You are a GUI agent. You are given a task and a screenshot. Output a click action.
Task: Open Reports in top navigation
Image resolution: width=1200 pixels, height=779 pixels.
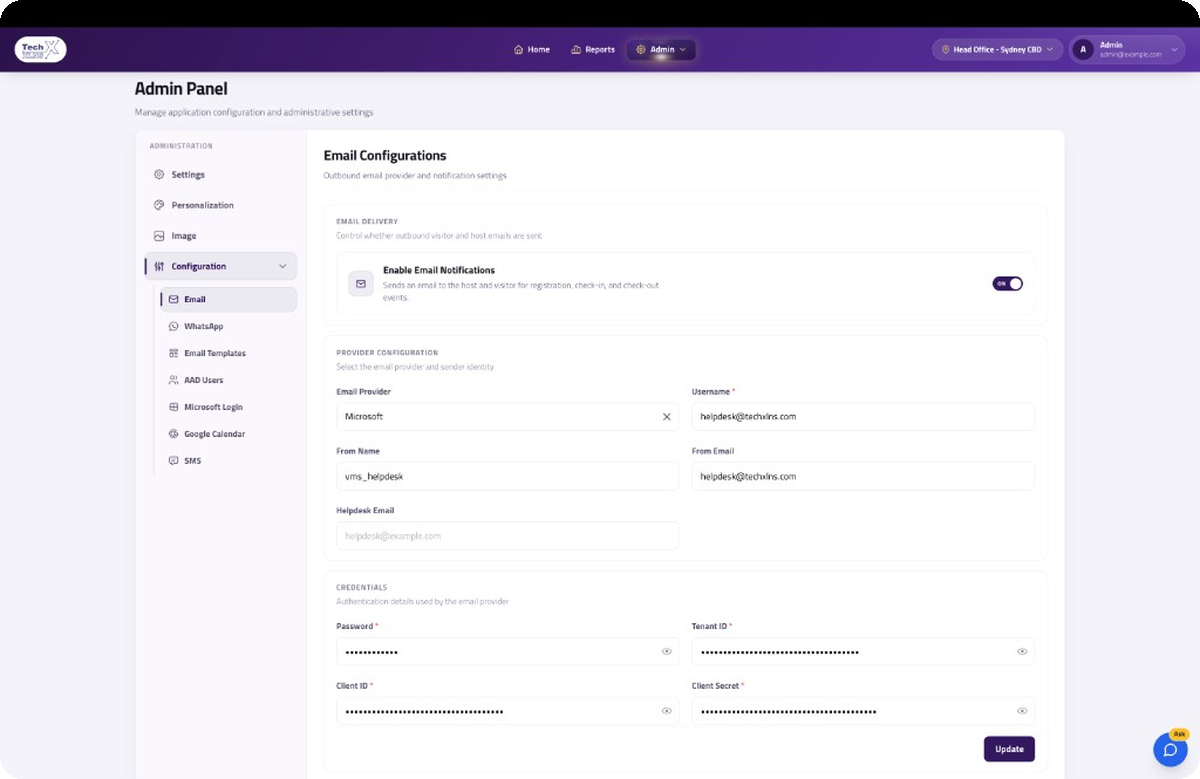(x=593, y=49)
